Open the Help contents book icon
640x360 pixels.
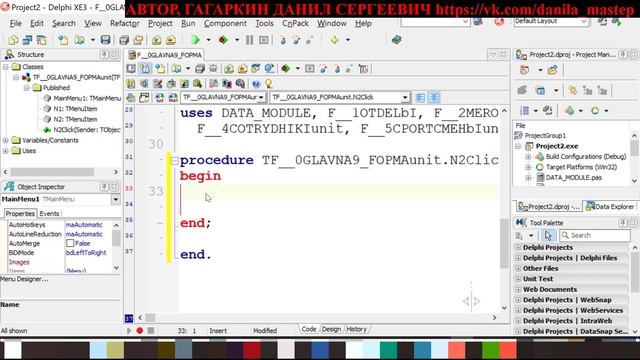[x=396, y=40]
